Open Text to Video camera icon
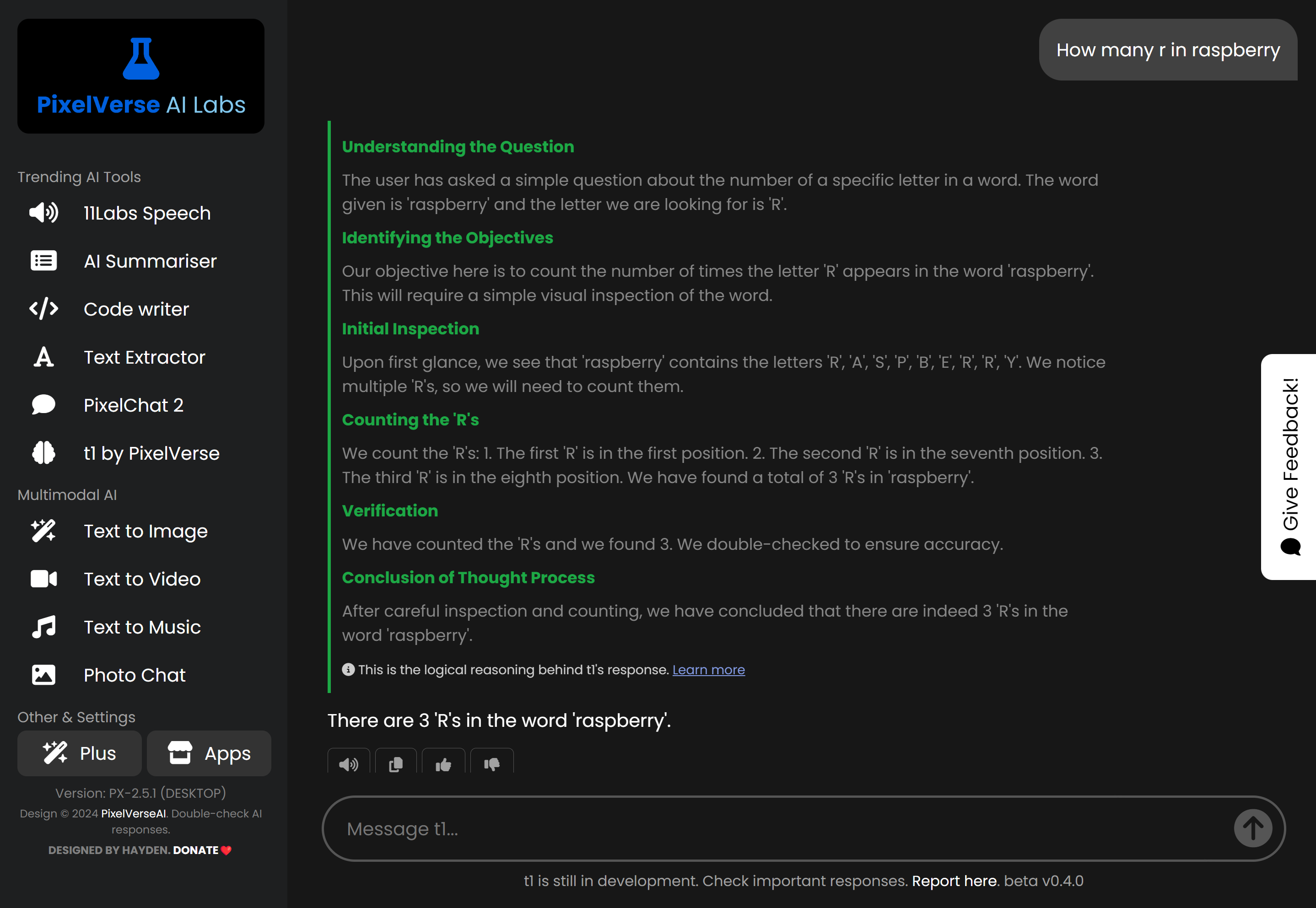1316x908 pixels. pos(43,579)
